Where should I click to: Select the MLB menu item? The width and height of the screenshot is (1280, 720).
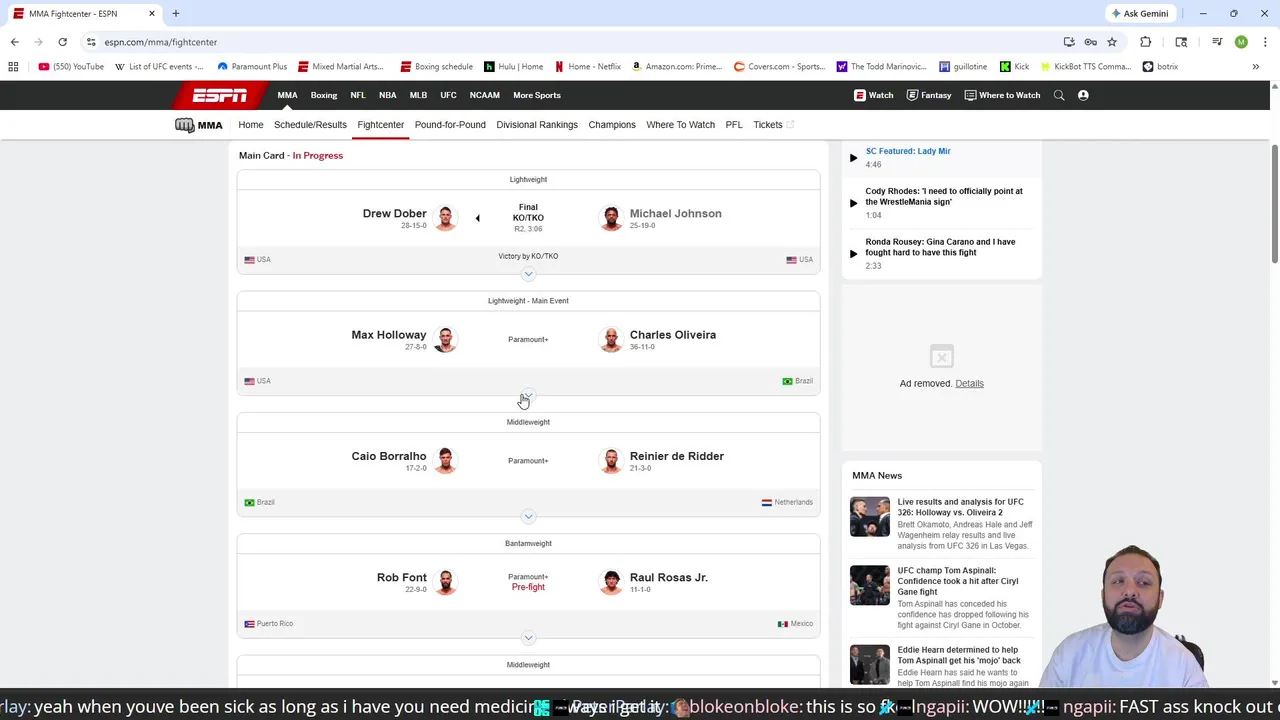coord(418,95)
